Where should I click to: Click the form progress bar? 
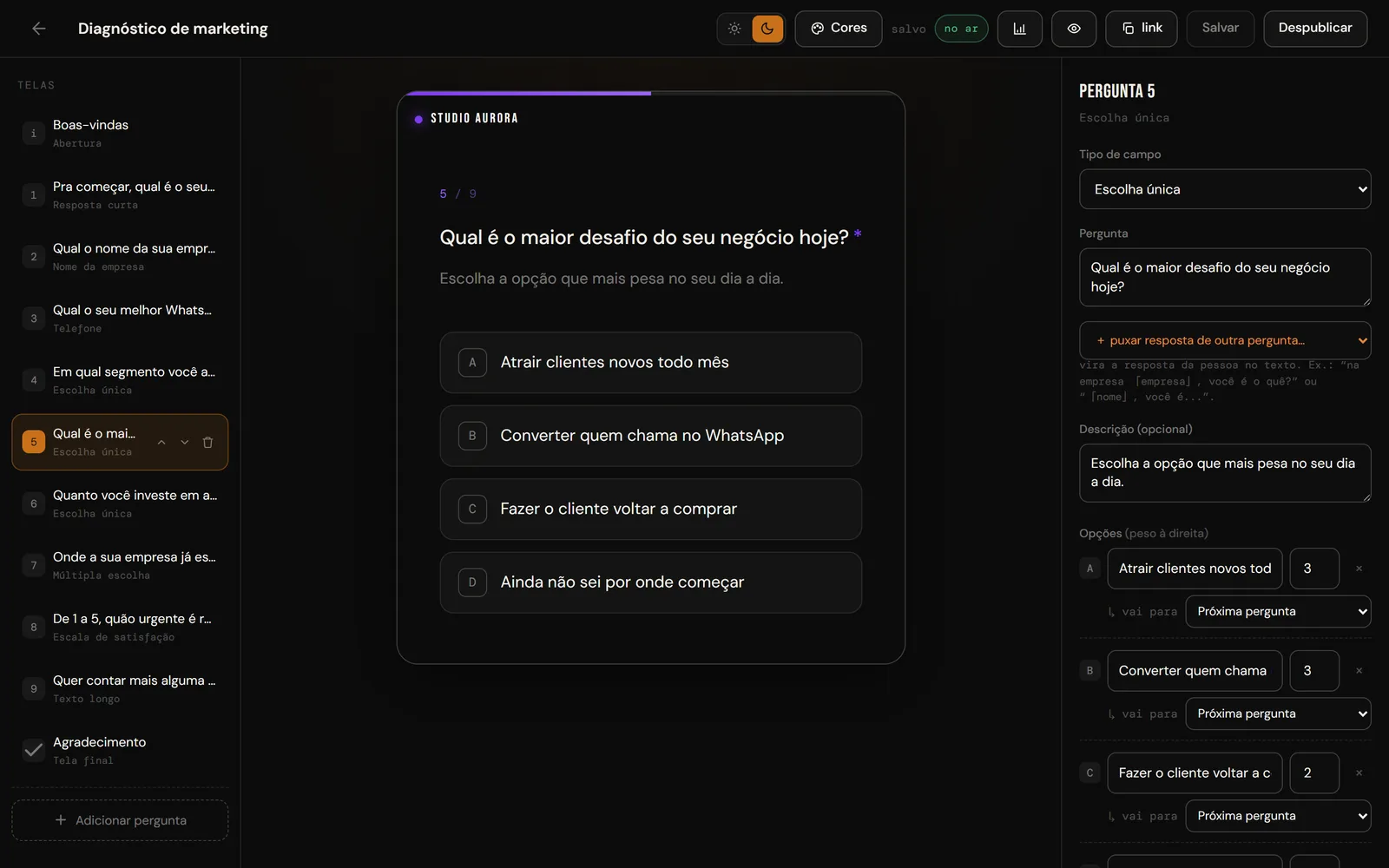click(x=651, y=93)
